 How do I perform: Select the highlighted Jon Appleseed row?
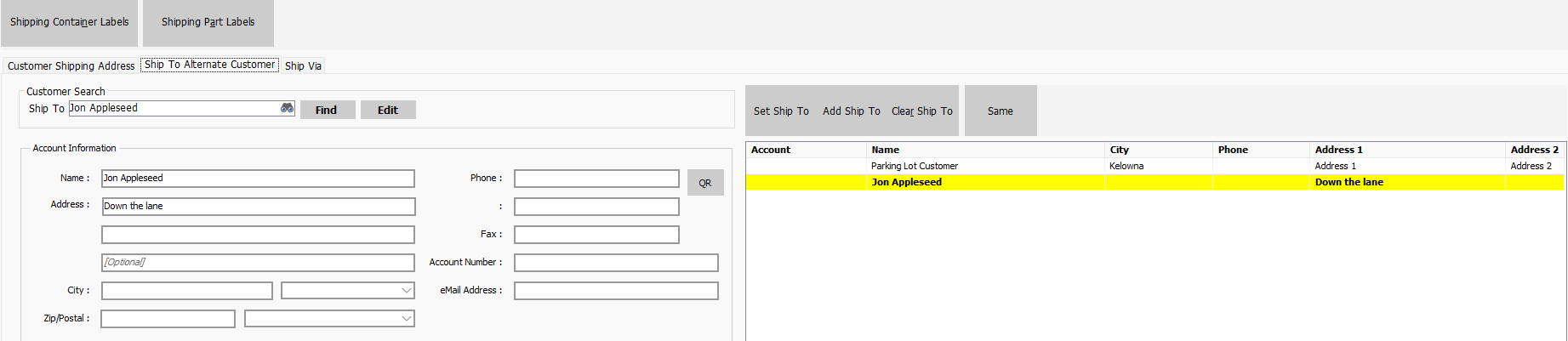click(907, 182)
